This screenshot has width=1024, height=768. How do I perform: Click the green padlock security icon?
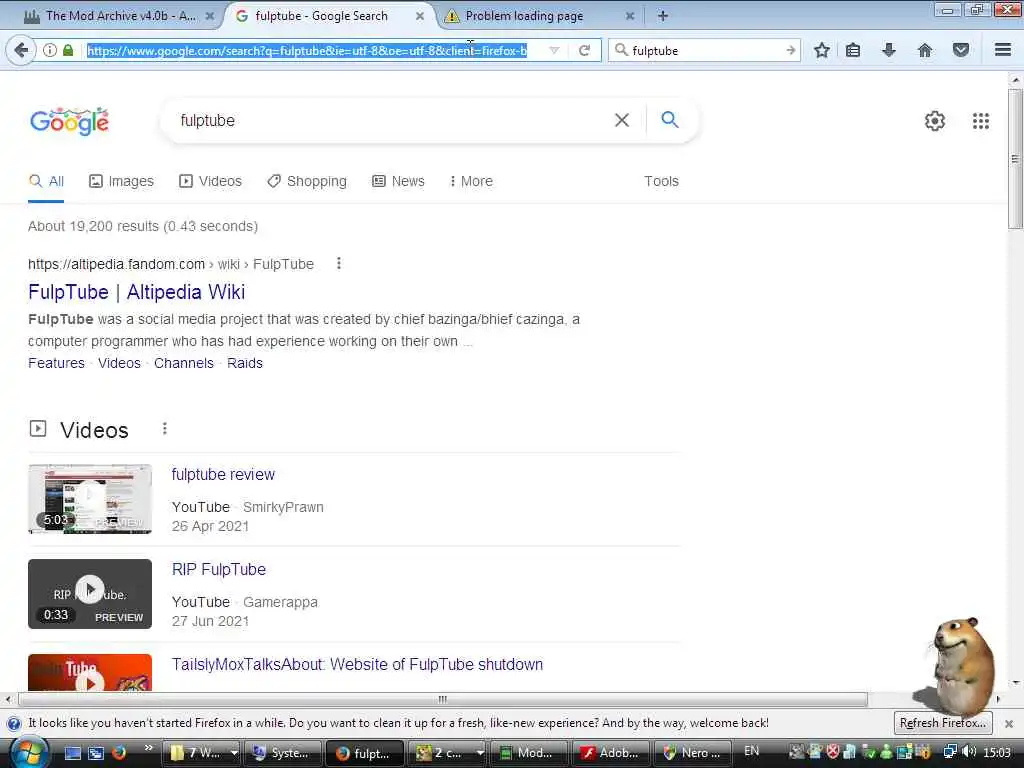tap(68, 50)
